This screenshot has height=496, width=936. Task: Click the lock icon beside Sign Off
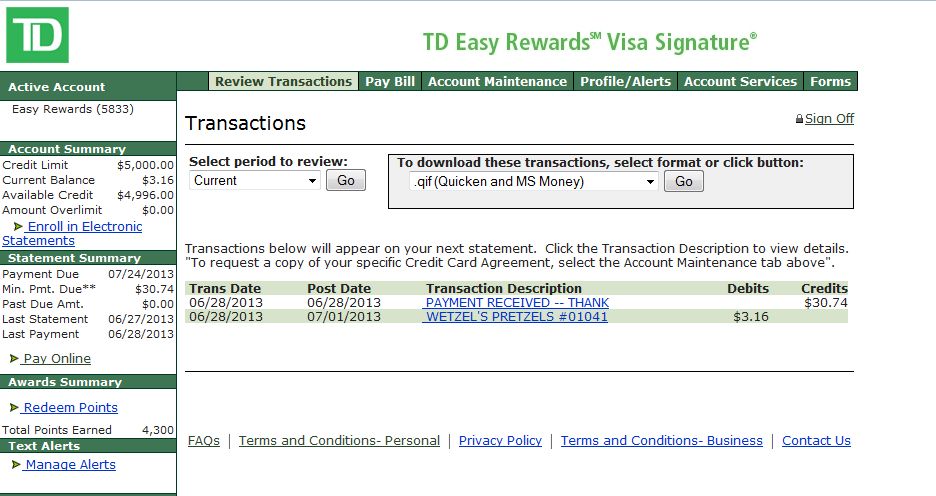pyautogui.click(x=799, y=119)
